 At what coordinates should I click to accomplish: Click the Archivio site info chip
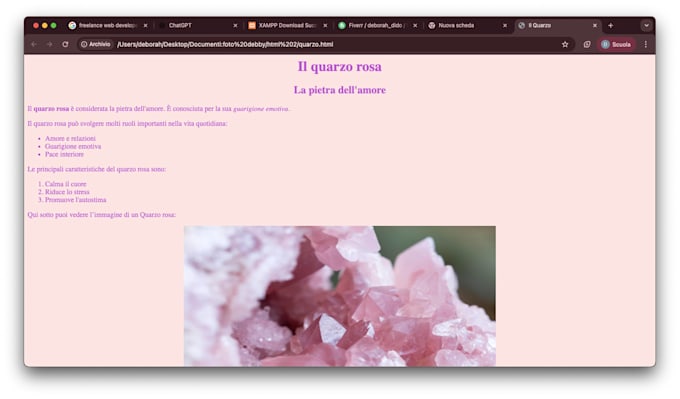click(x=95, y=44)
